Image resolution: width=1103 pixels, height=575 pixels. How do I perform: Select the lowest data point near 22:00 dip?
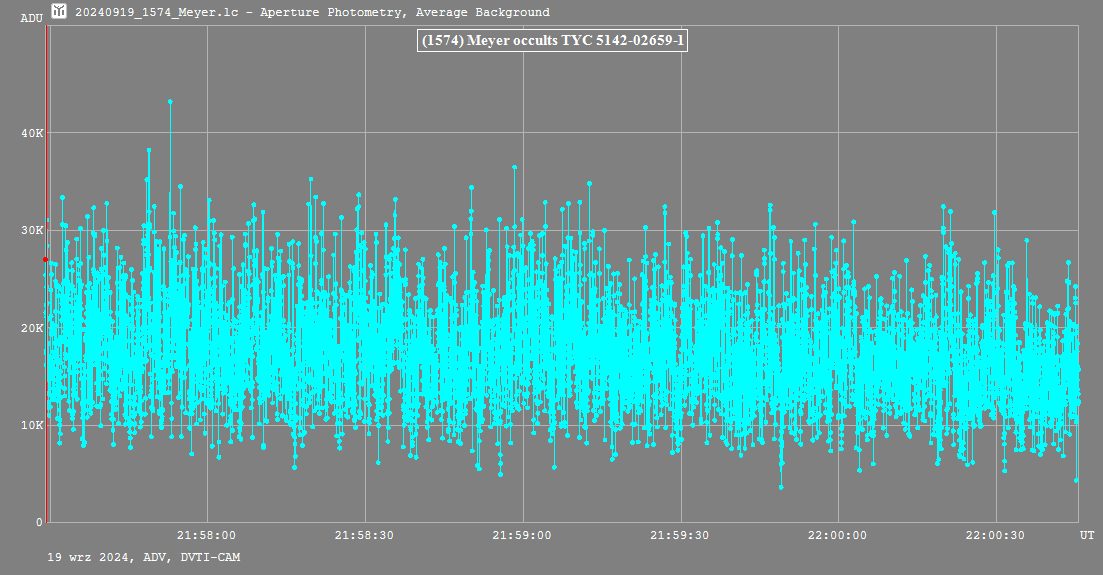[x=781, y=487]
